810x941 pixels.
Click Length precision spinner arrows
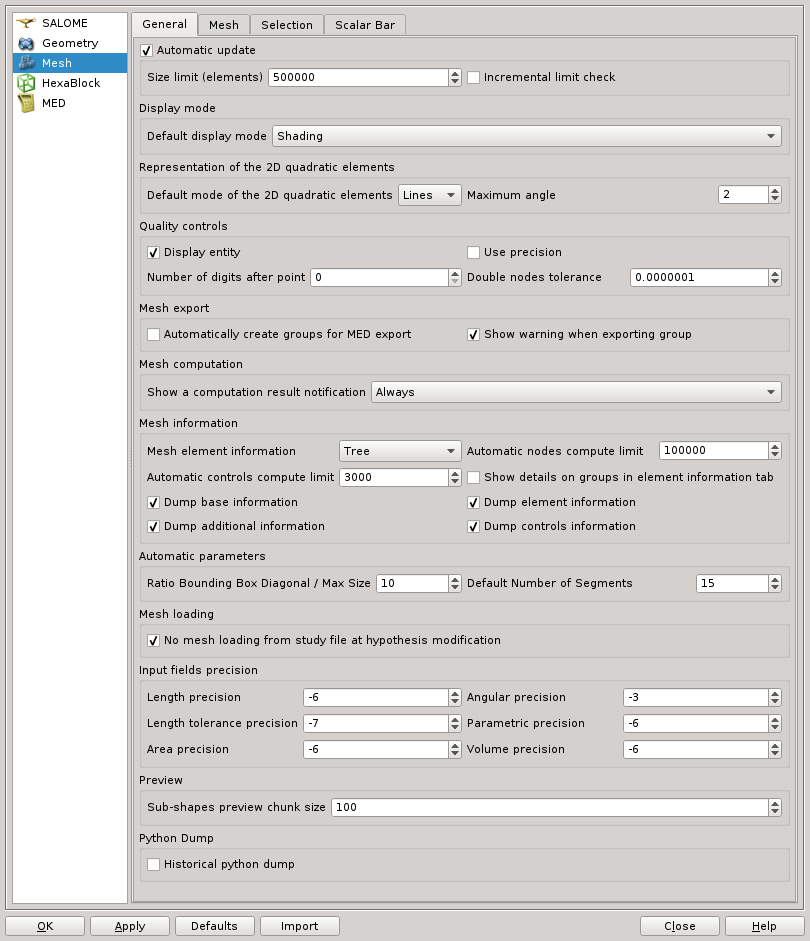(x=455, y=697)
